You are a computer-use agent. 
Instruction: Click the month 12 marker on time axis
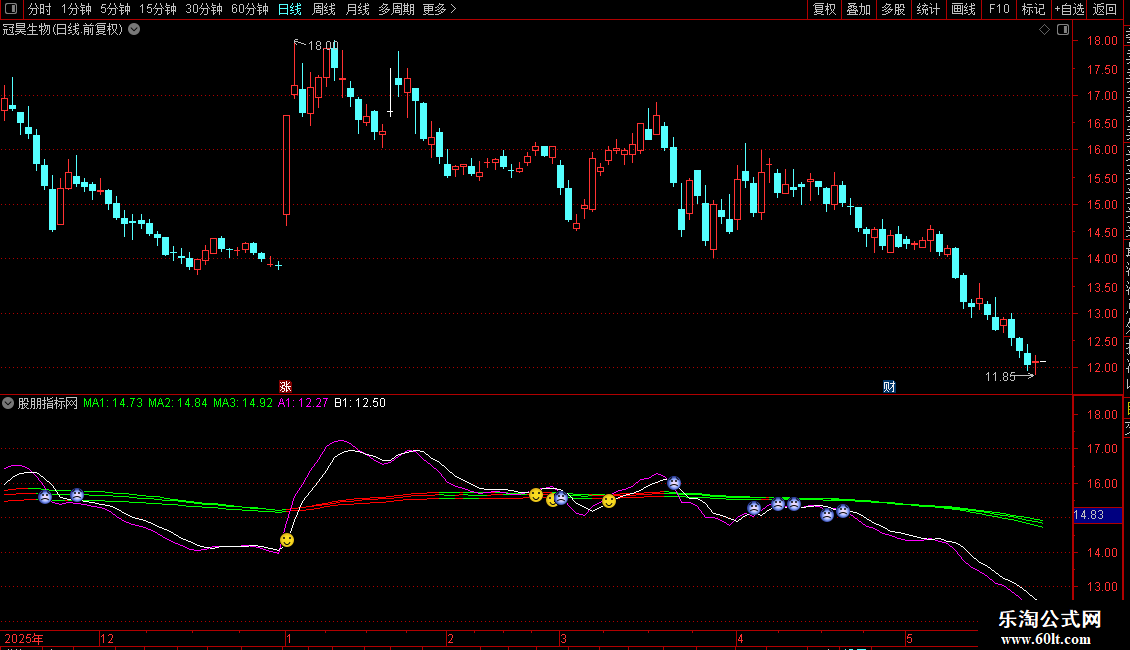click(107, 638)
